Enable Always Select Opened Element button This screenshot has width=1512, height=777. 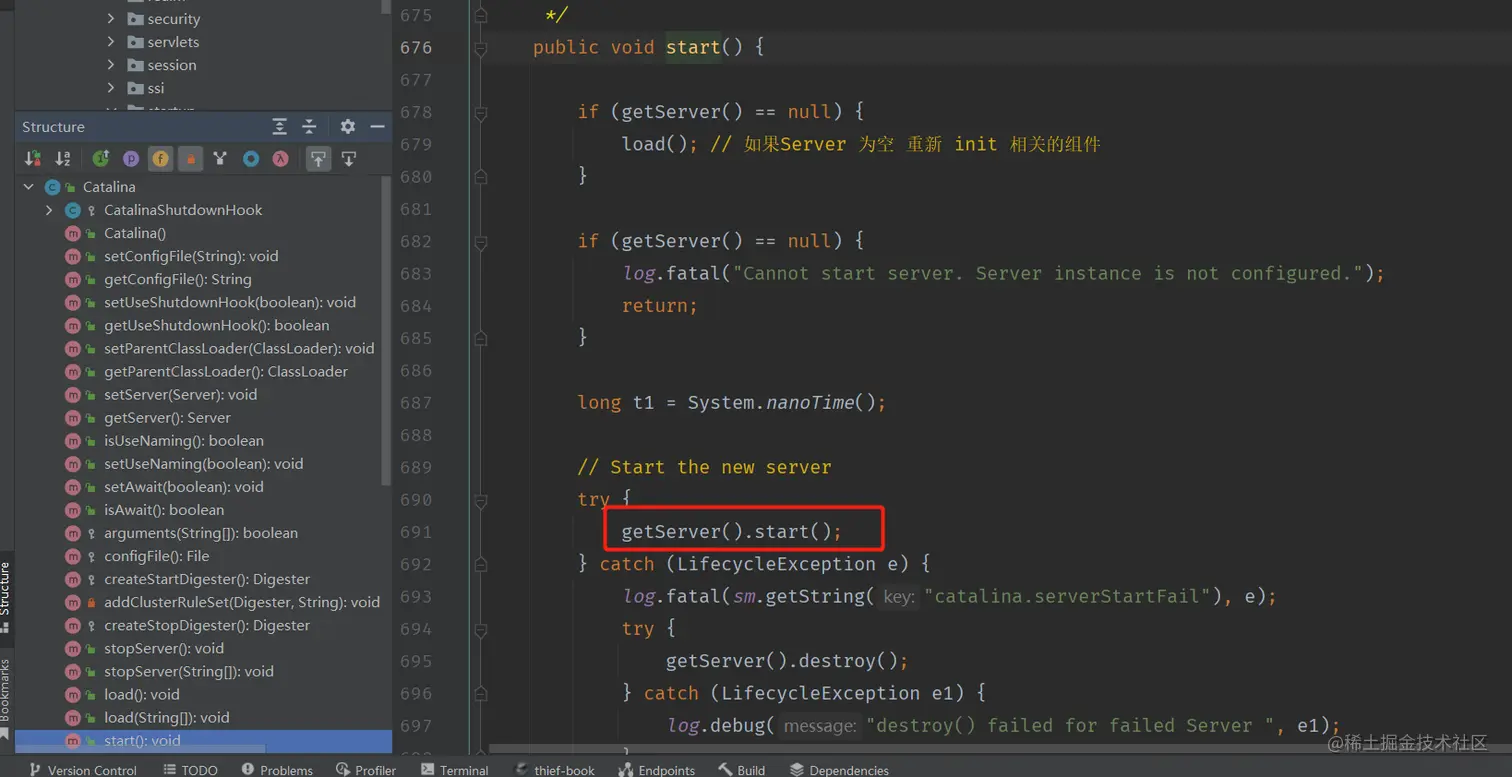pos(318,158)
